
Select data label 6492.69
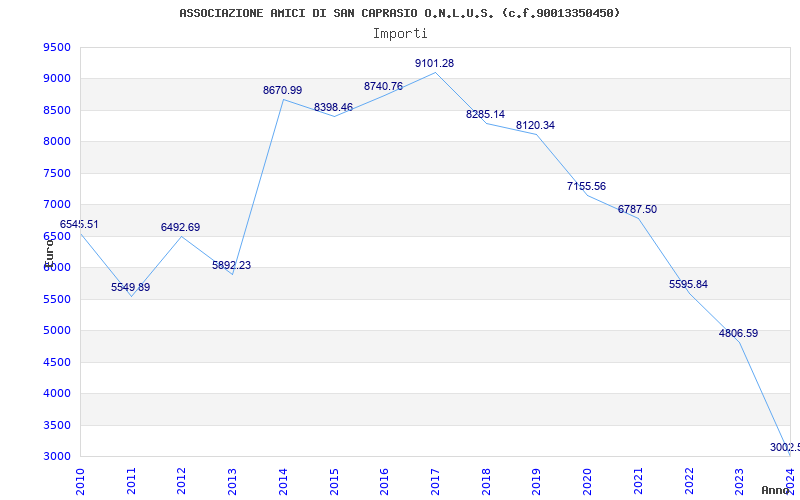click(x=181, y=228)
